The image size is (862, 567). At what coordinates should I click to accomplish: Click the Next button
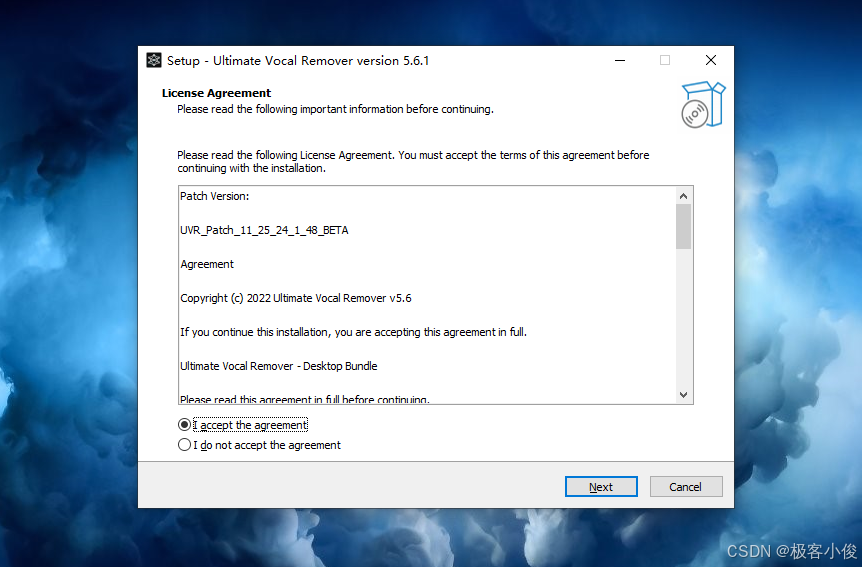601,487
